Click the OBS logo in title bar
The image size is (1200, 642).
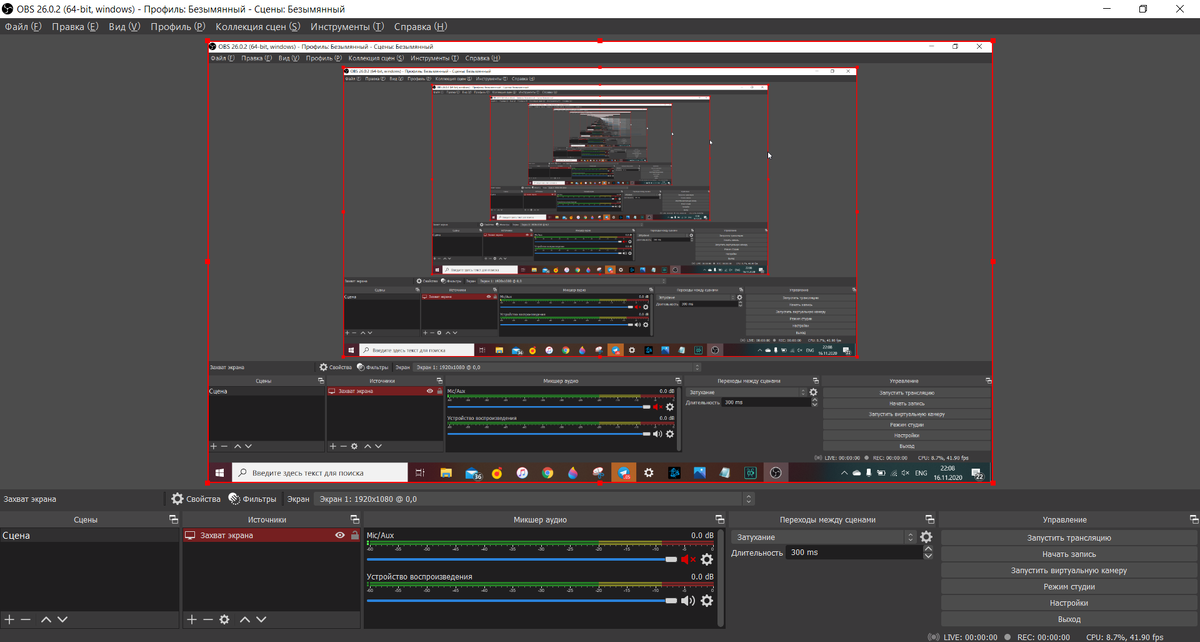click(x=8, y=8)
